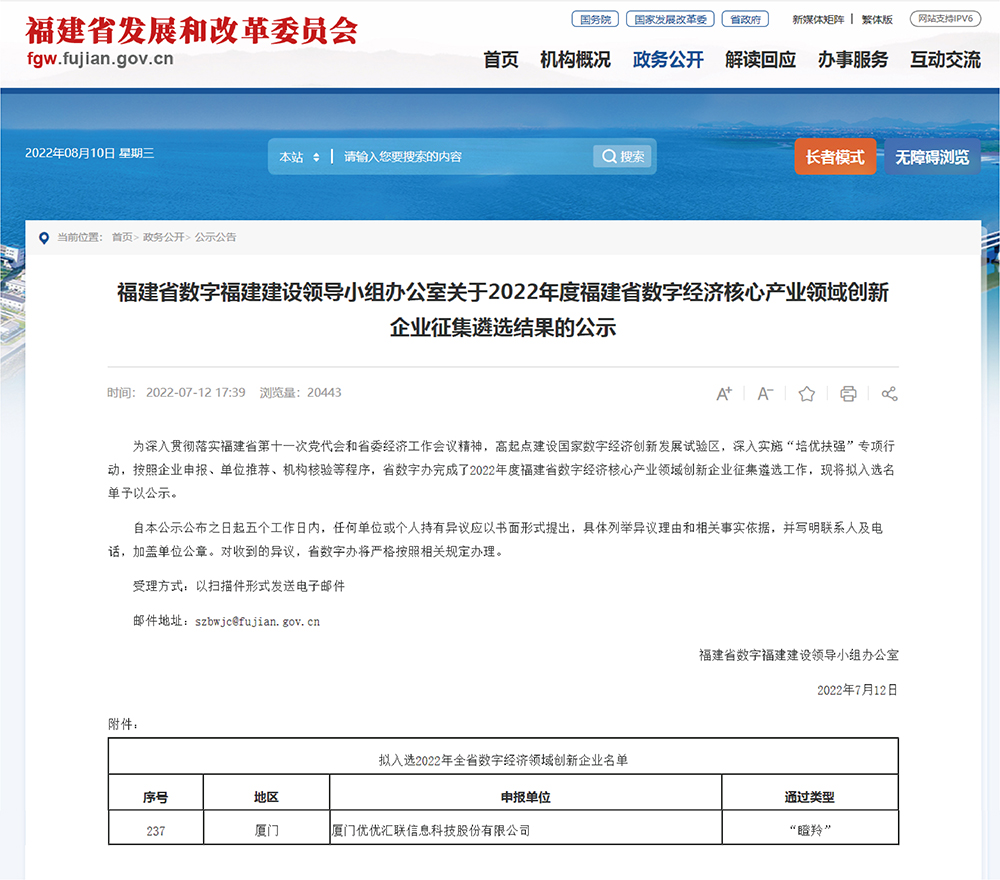Click the 国务院 link
The image size is (1000, 880).
(x=595, y=19)
